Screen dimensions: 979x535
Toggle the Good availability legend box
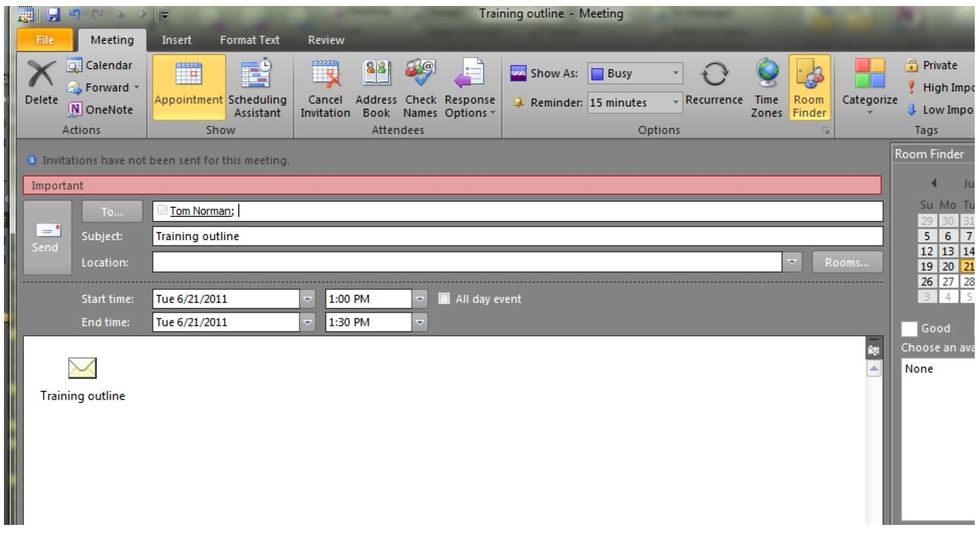[x=909, y=328]
